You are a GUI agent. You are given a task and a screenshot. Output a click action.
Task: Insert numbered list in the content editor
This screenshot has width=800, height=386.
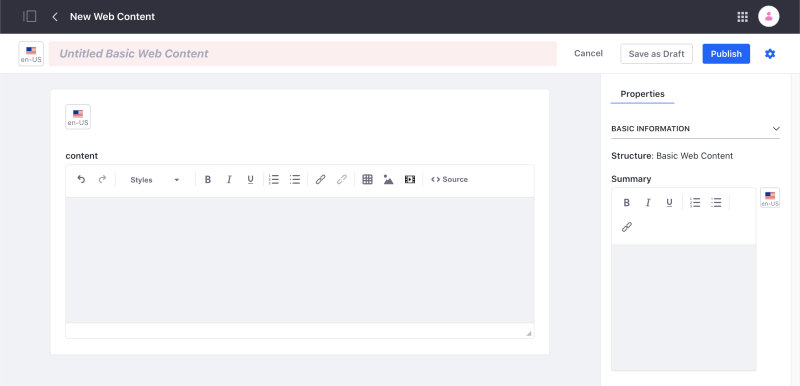point(274,179)
